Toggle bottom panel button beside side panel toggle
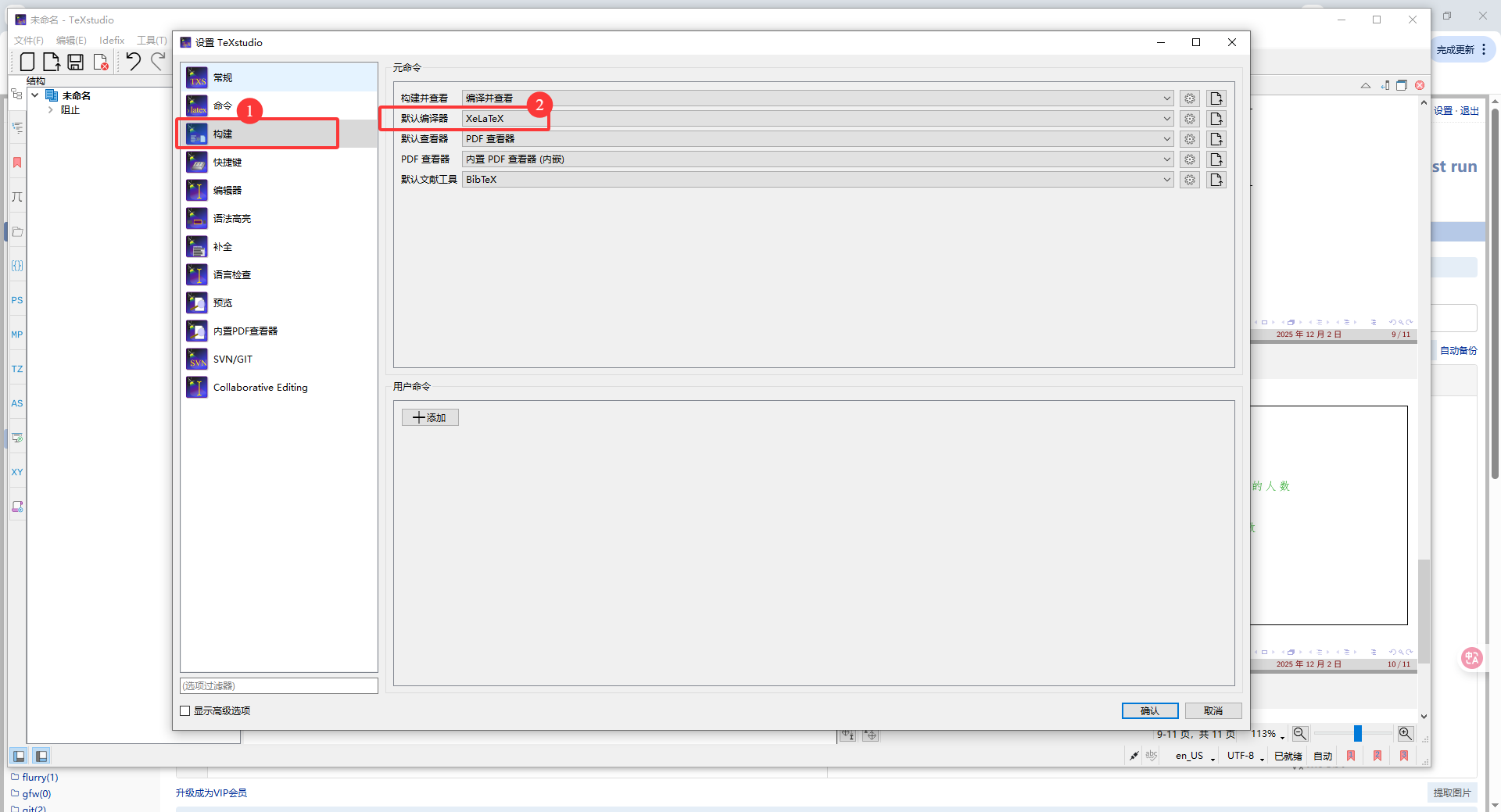Viewport: 1501px width, 812px height. pyautogui.click(x=41, y=756)
